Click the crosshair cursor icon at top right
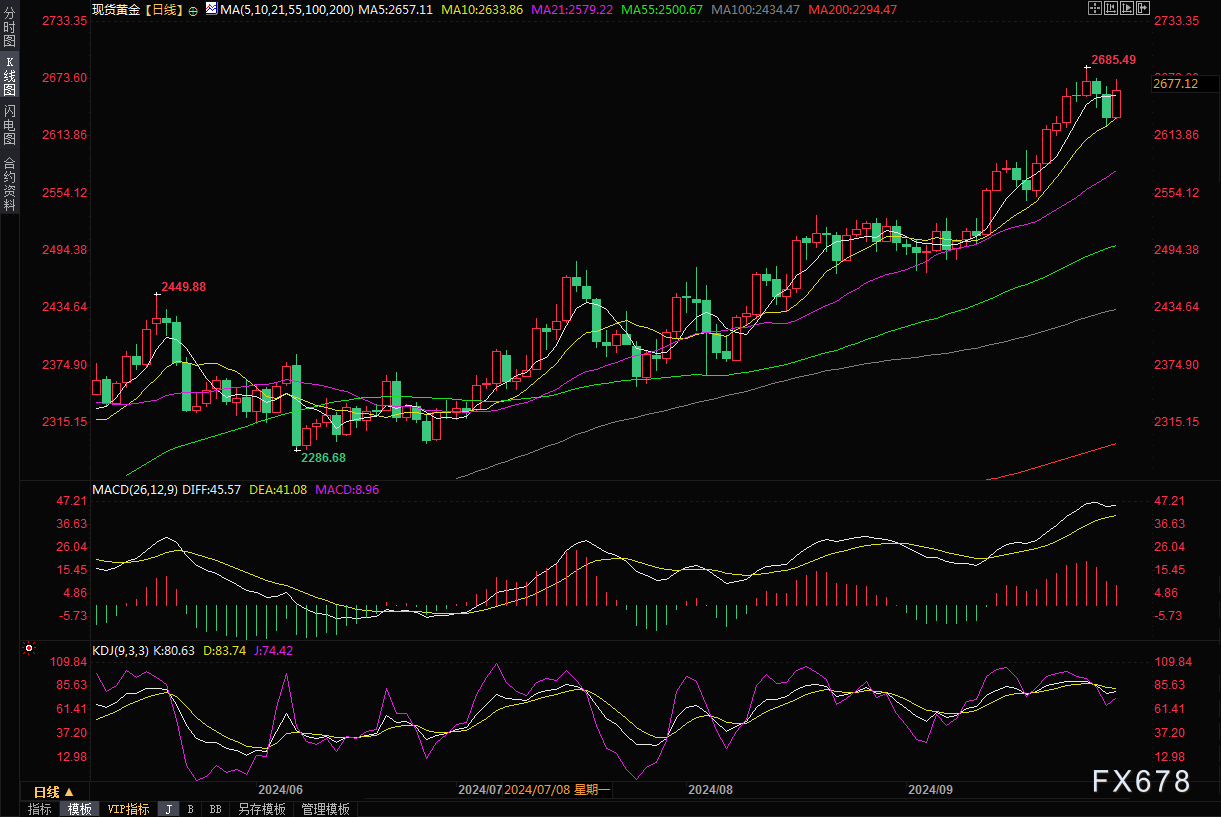 1095,8
